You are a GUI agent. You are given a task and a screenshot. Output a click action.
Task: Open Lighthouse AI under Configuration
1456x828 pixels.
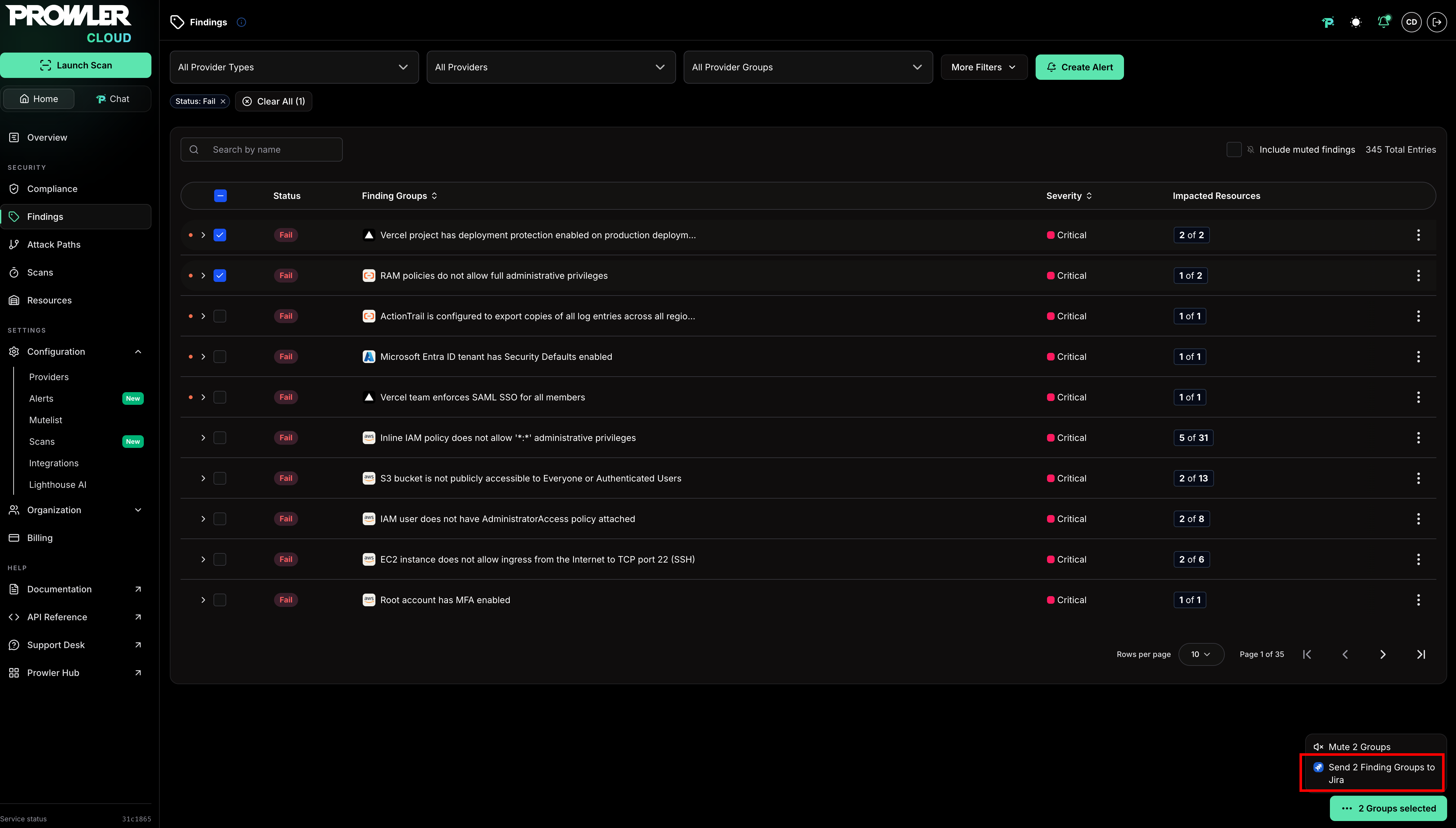57,485
